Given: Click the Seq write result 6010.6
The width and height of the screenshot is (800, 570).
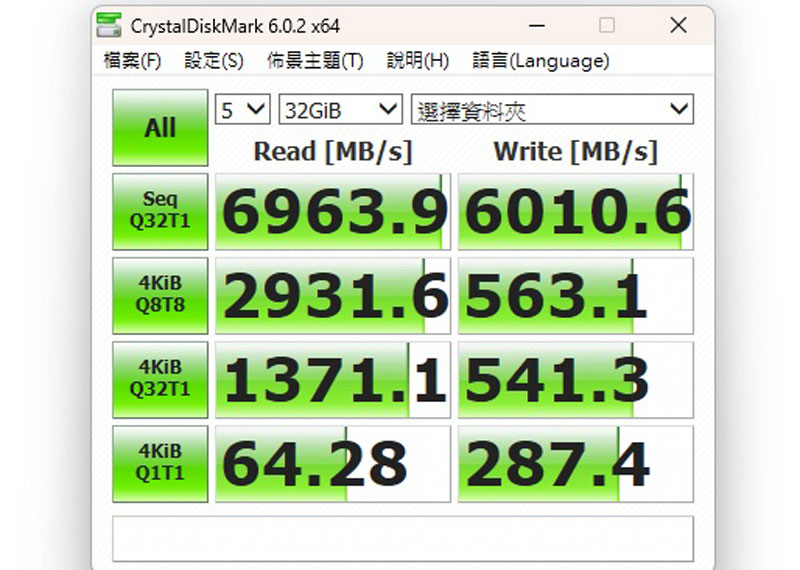Looking at the screenshot, I should click(576, 212).
